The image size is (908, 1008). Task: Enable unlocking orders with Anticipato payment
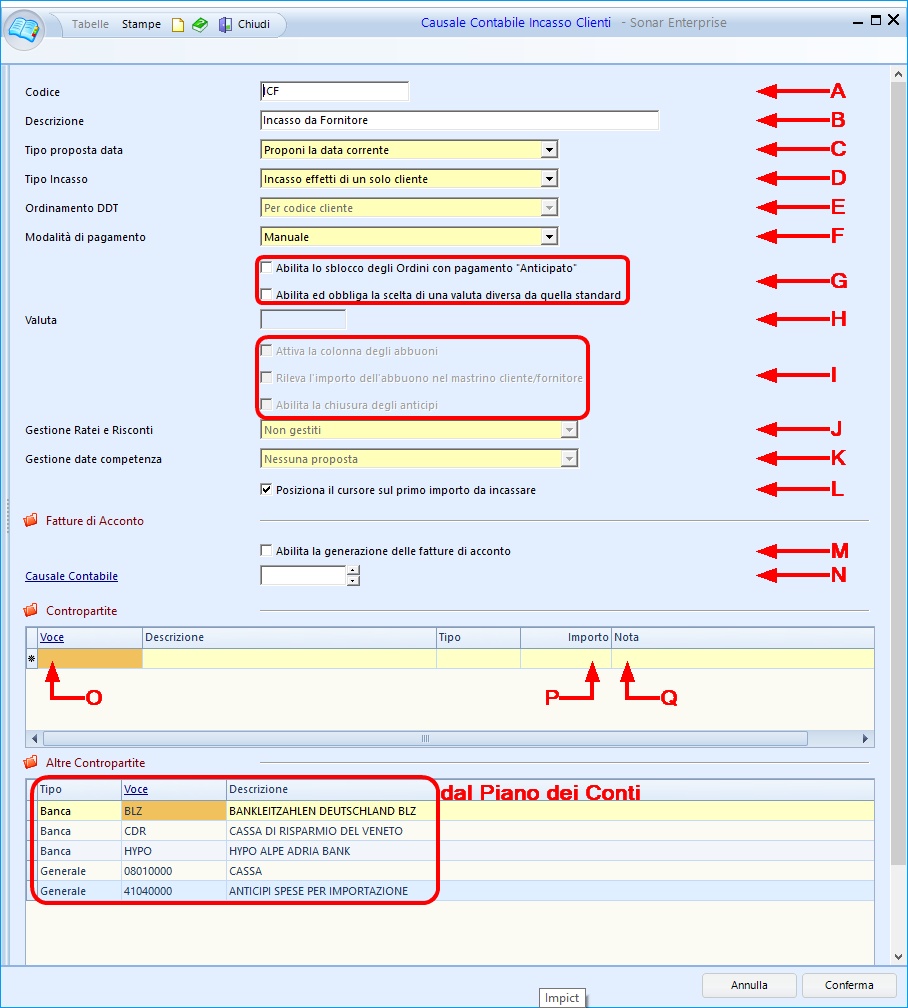pyautogui.click(x=266, y=268)
